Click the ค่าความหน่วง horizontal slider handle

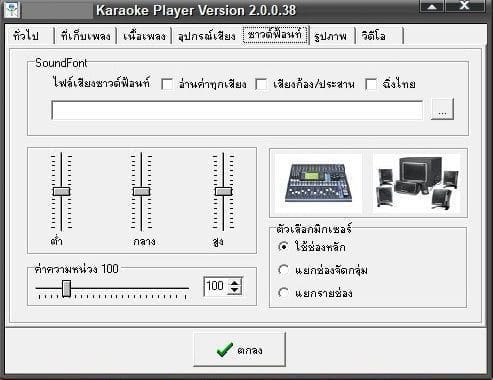point(67,288)
